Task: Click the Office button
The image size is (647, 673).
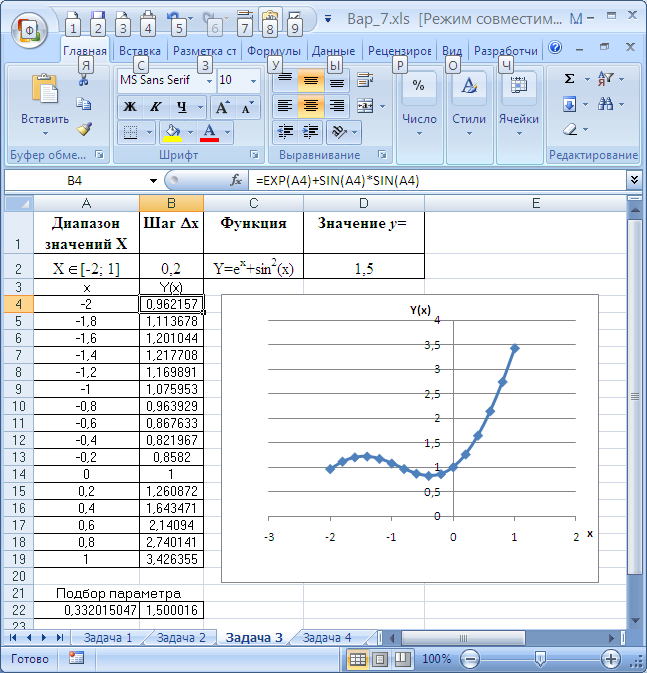Action: 29,30
